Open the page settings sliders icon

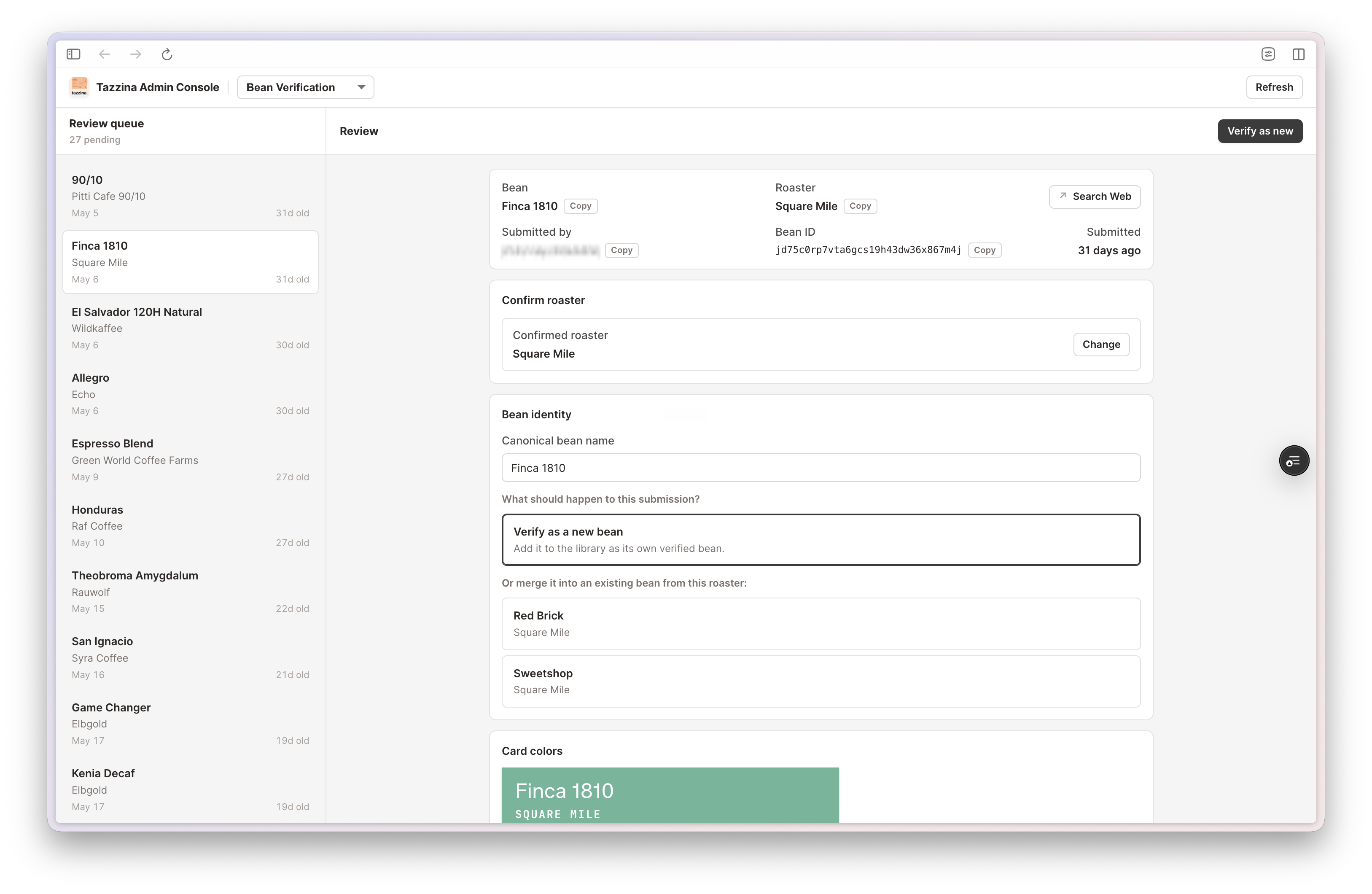coord(1268,54)
